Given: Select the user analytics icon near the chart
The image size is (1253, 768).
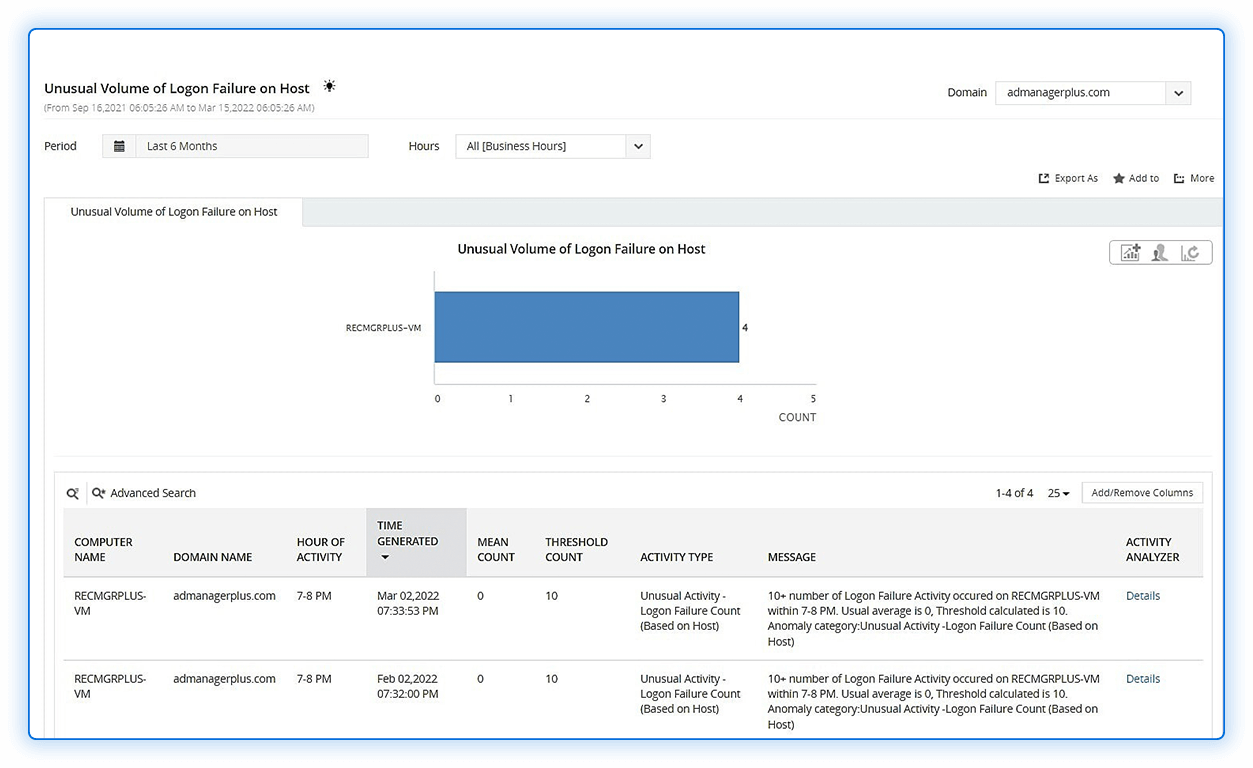Looking at the screenshot, I should [1160, 252].
